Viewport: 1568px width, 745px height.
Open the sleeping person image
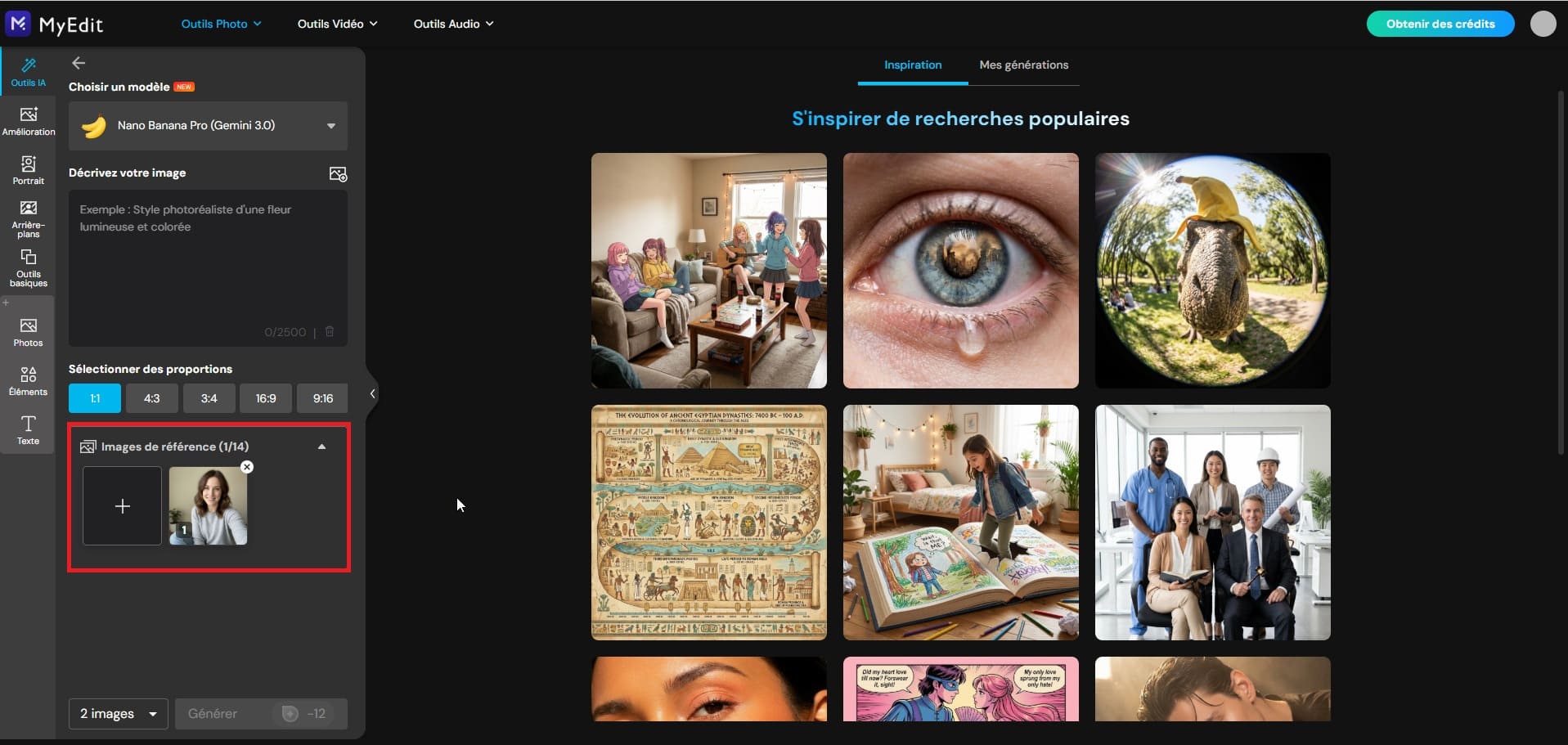coord(1213,689)
